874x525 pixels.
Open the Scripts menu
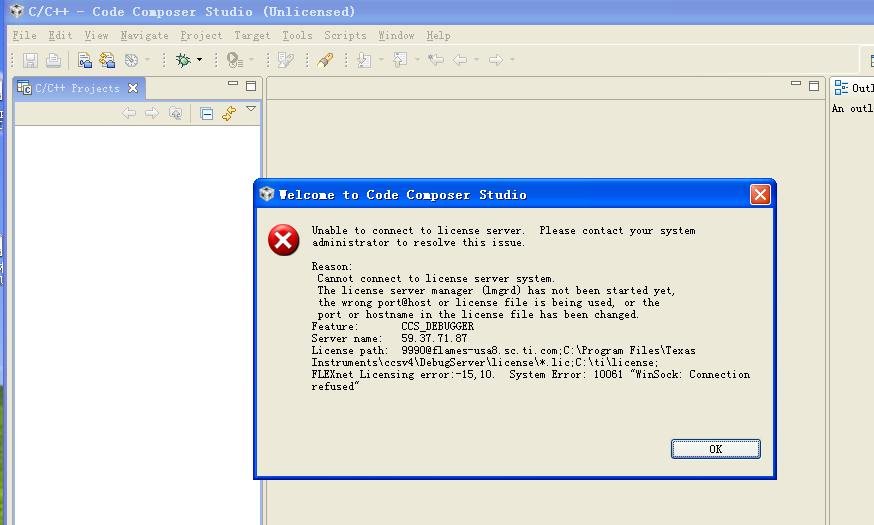[x=346, y=36]
